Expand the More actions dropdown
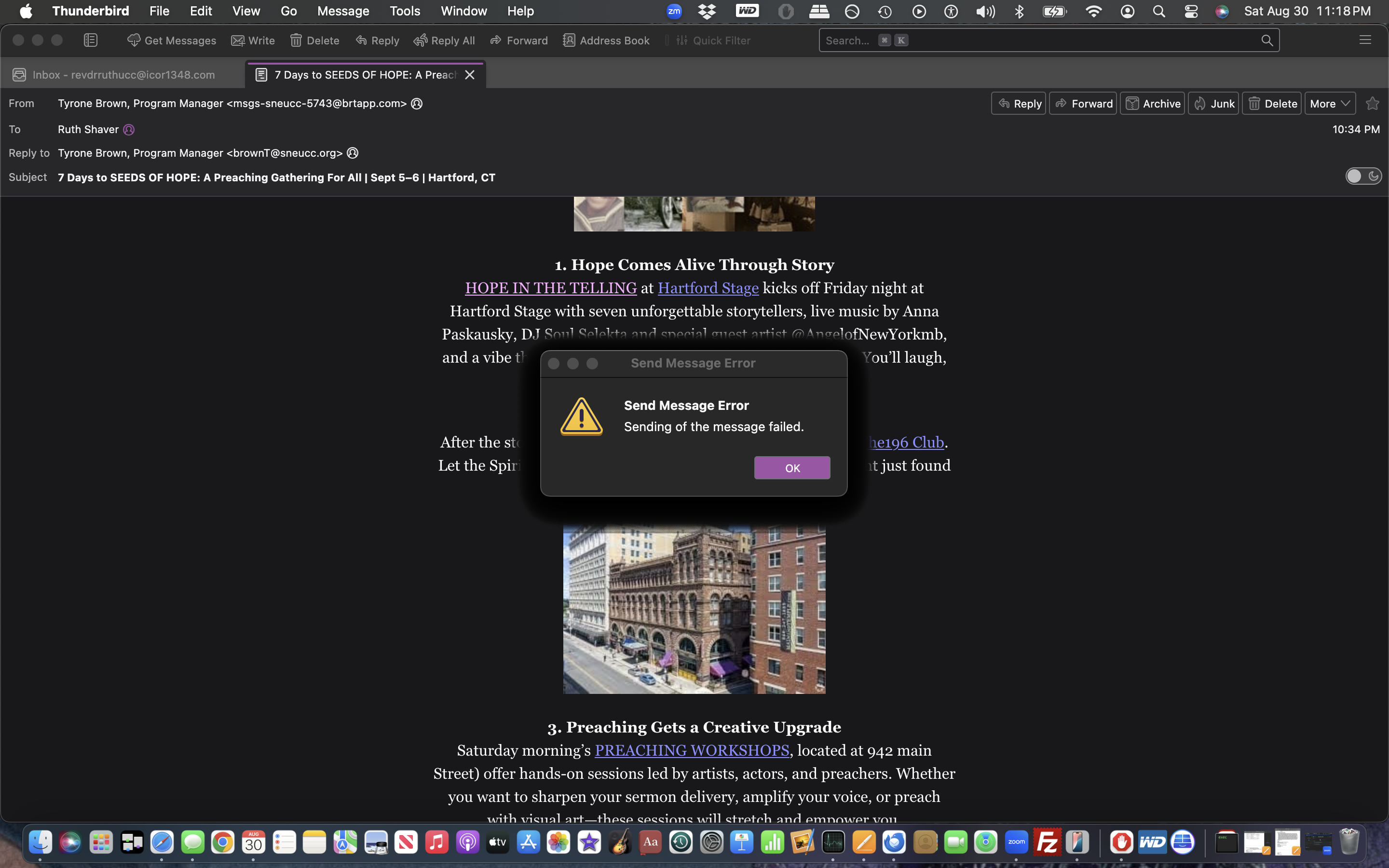Screen dimensions: 1389x868 pyautogui.click(x=1329, y=103)
